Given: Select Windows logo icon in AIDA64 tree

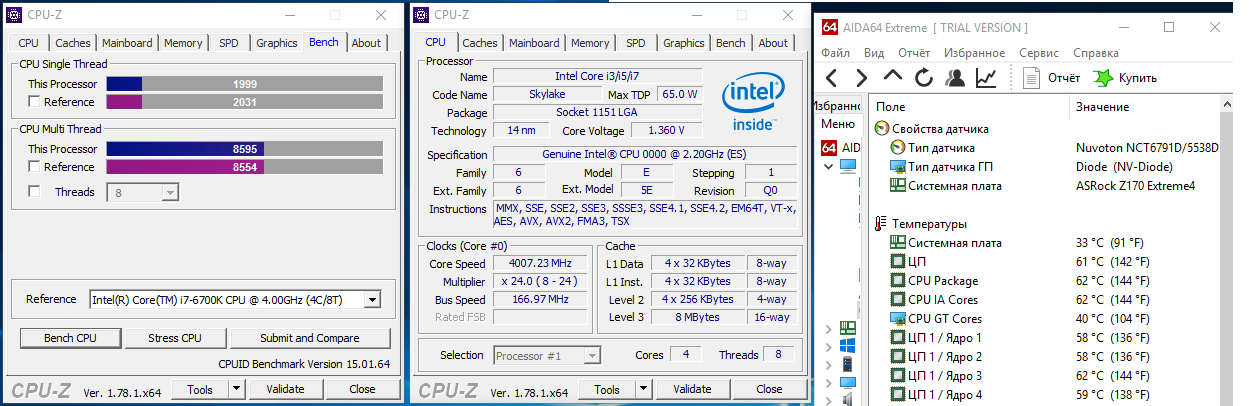Looking at the screenshot, I should point(848,346).
